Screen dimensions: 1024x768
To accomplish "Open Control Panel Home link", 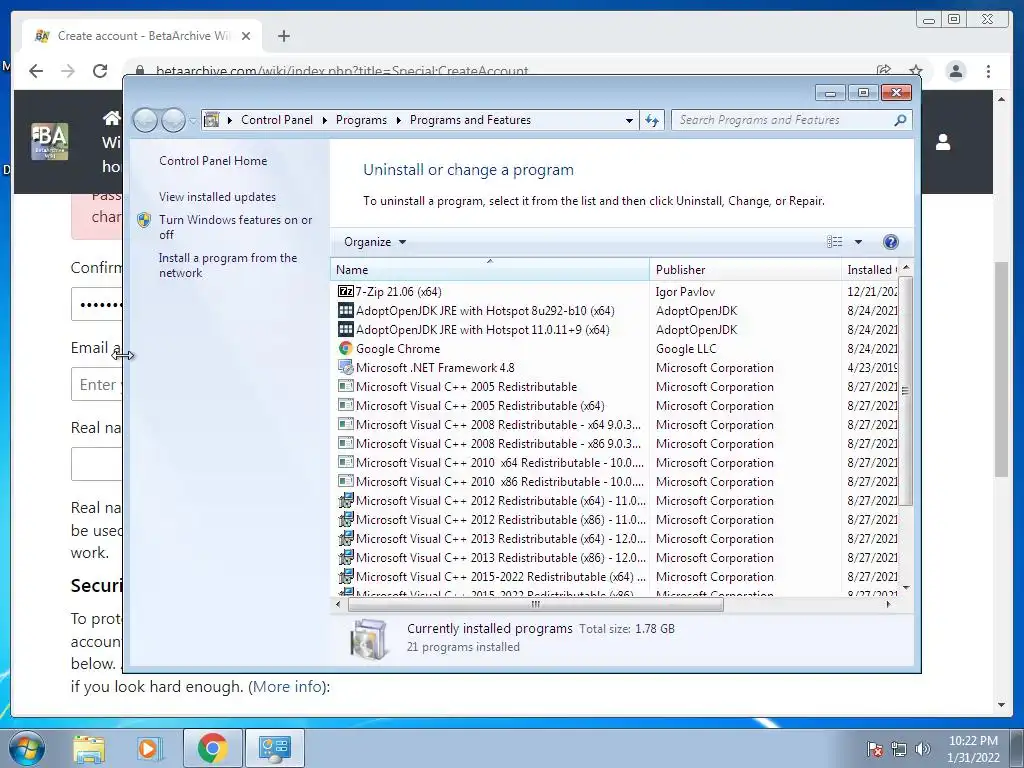I will [213, 161].
